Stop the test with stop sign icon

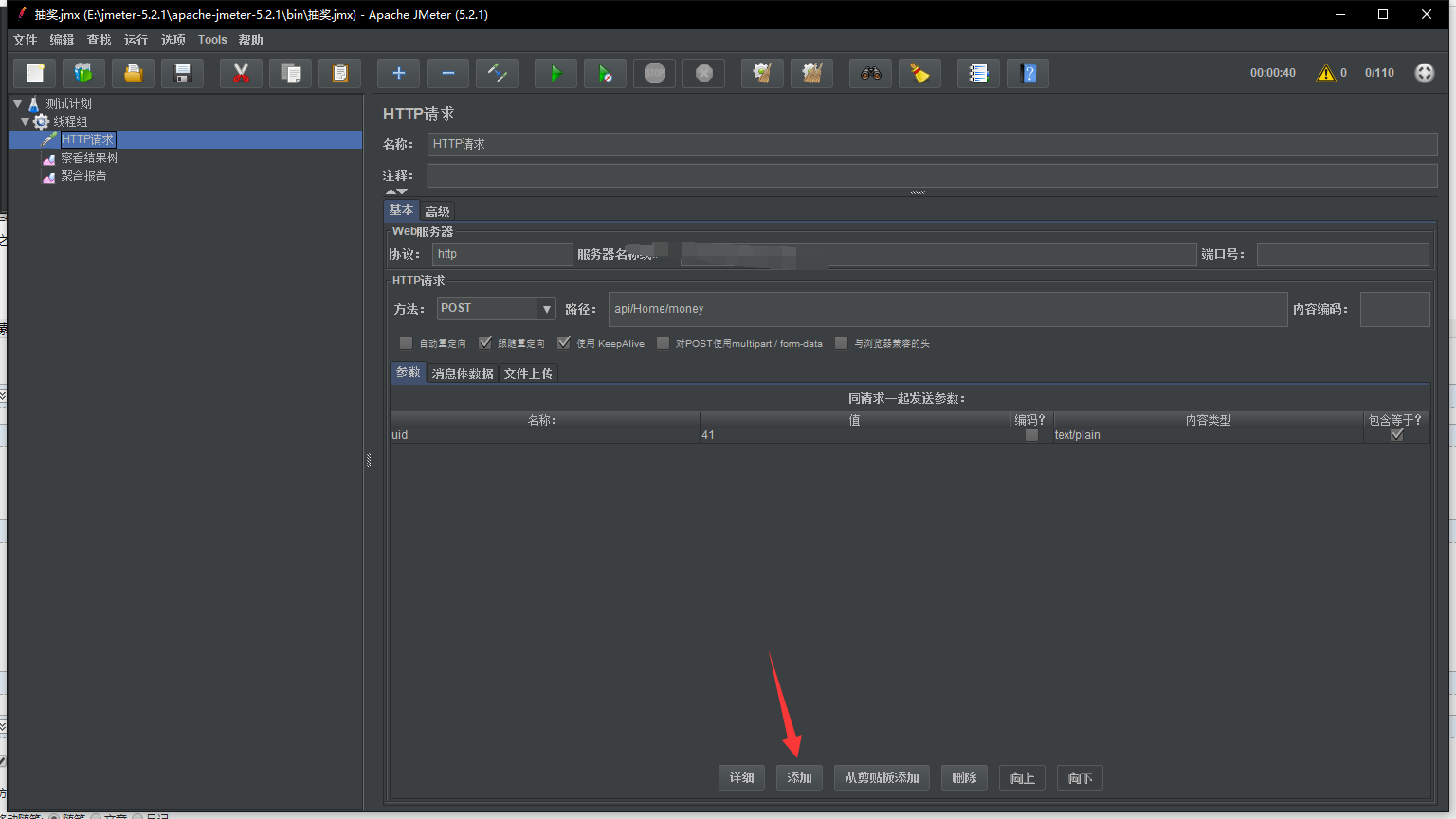pyautogui.click(x=655, y=73)
